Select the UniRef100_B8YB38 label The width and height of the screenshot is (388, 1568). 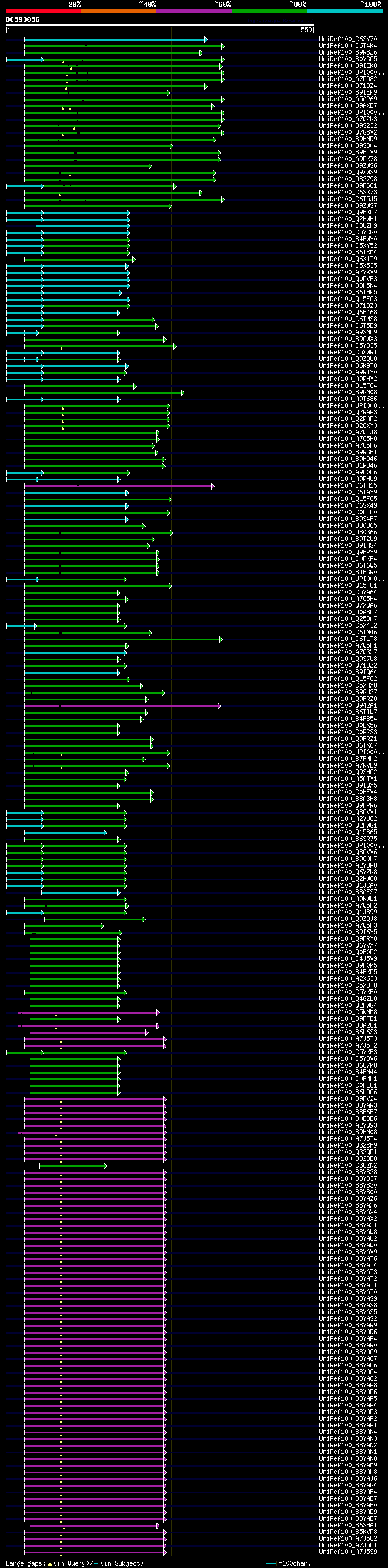coord(348,1173)
